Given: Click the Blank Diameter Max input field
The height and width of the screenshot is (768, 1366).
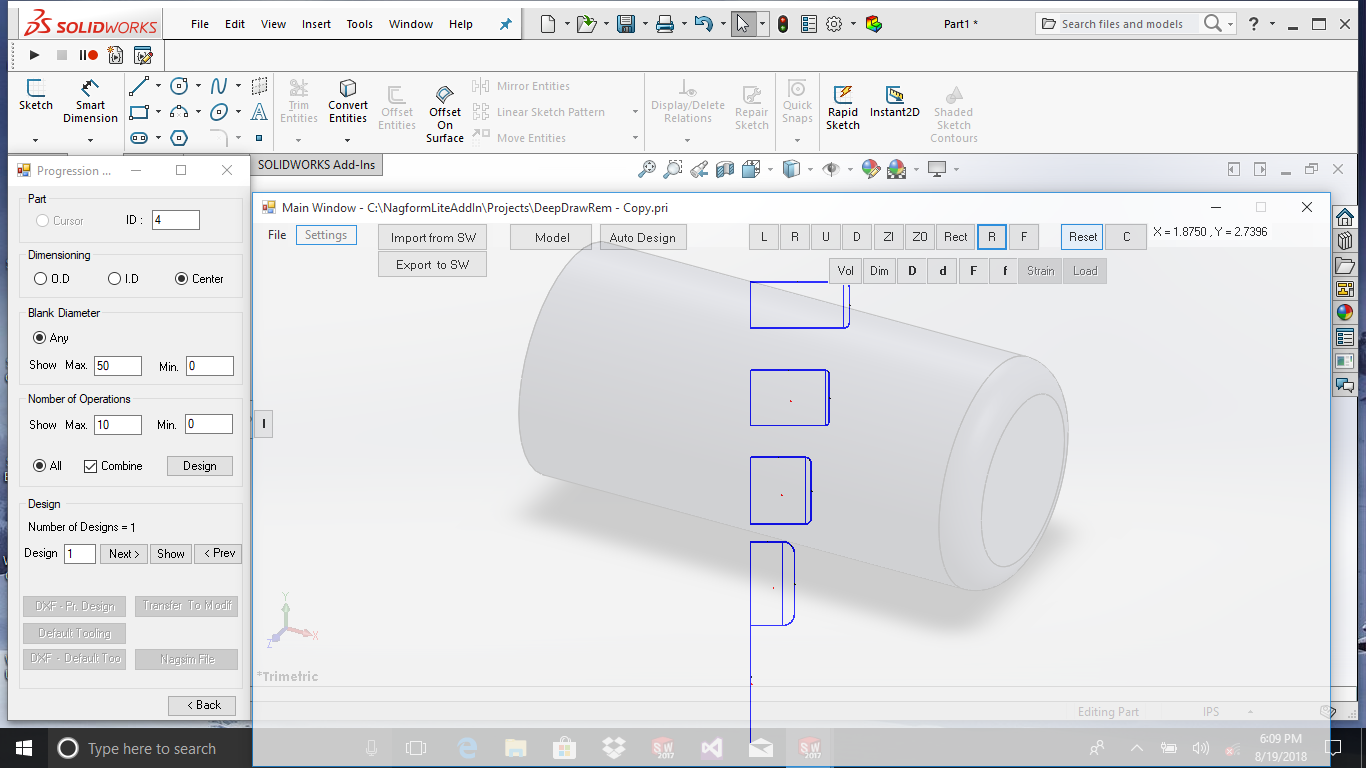Looking at the screenshot, I should click(x=118, y=366).
